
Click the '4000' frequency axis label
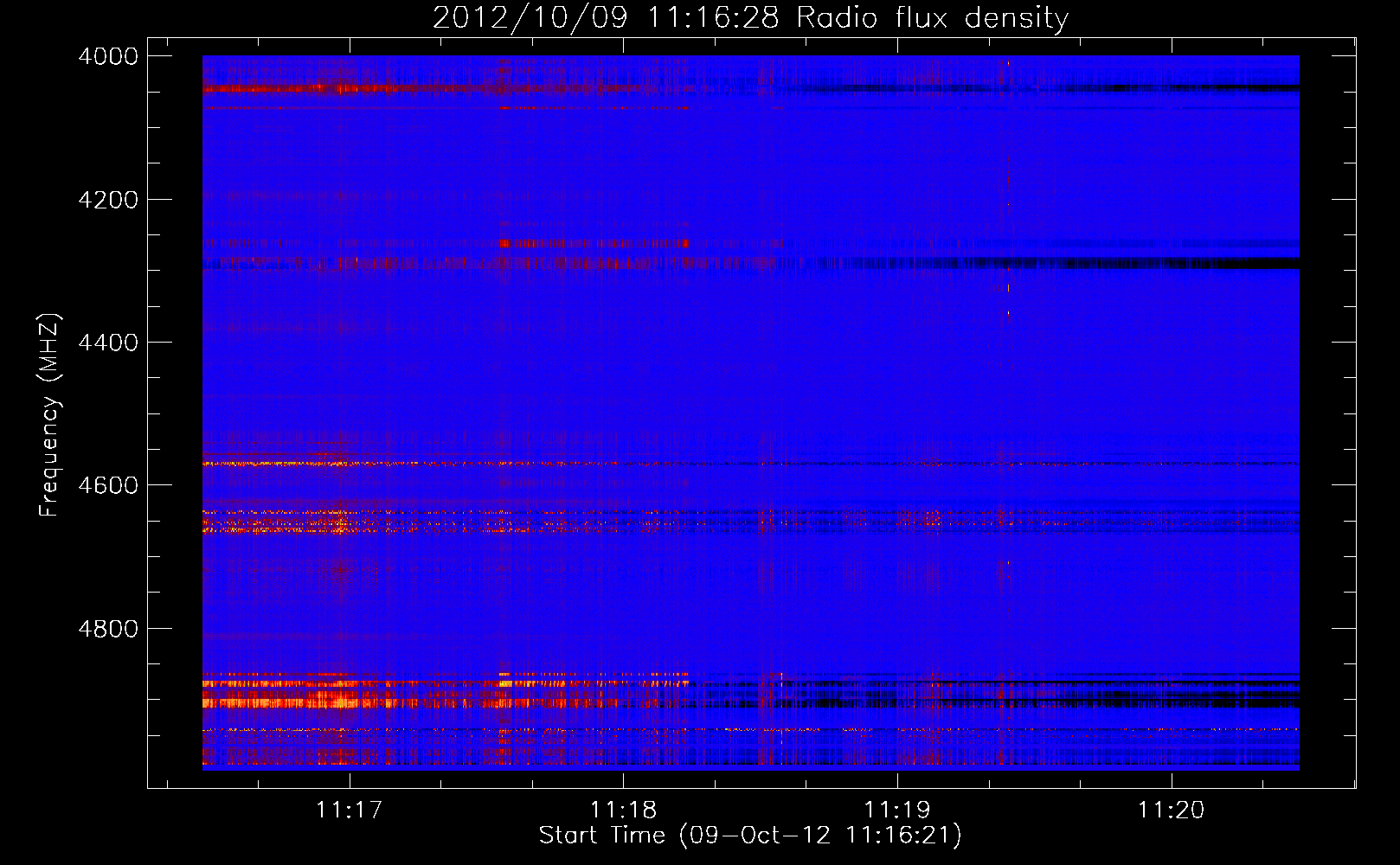coord(108,56)
